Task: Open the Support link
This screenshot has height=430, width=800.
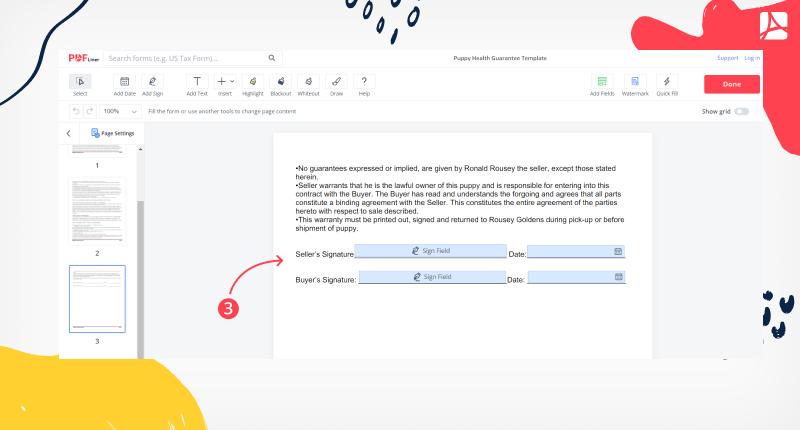Action: click(x=727, y=58)
